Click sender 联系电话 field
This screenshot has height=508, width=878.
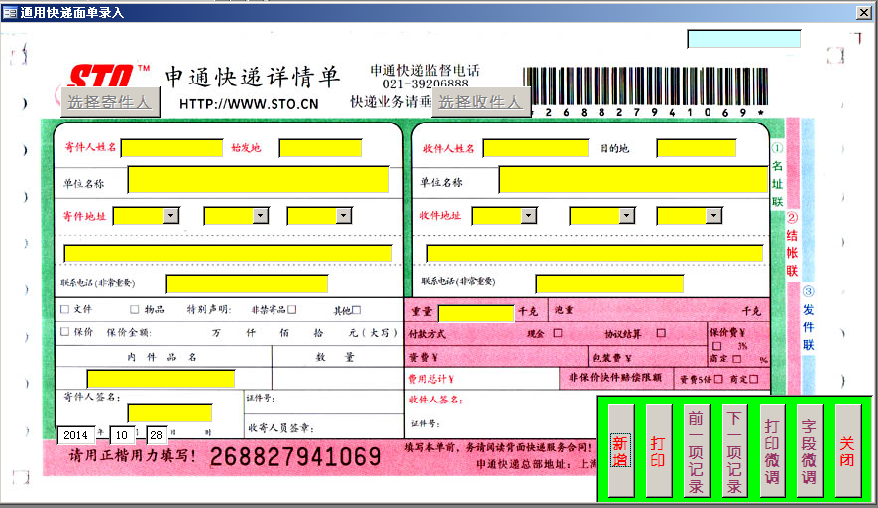[x=246, y=284]
